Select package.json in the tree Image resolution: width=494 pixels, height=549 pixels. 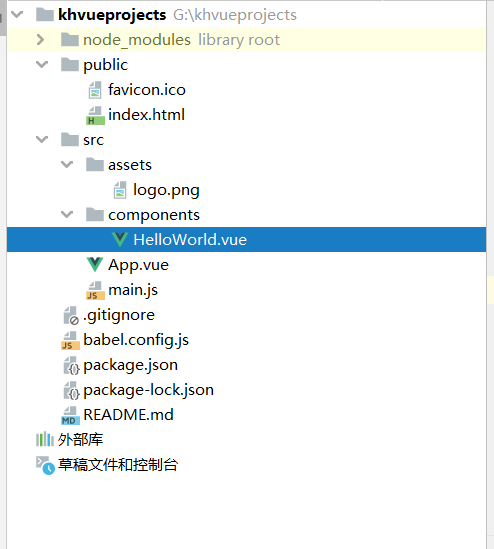[131, 366]
